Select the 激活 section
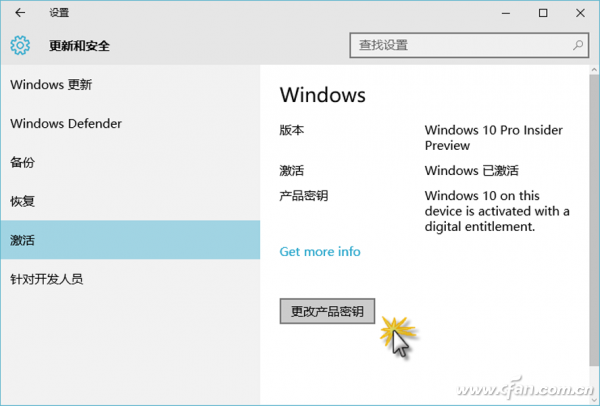600x406 pixels. (130, 240)
